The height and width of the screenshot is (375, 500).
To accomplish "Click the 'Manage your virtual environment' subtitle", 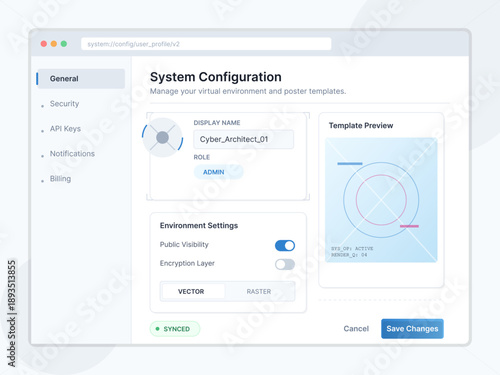I will tap(248, 91).
